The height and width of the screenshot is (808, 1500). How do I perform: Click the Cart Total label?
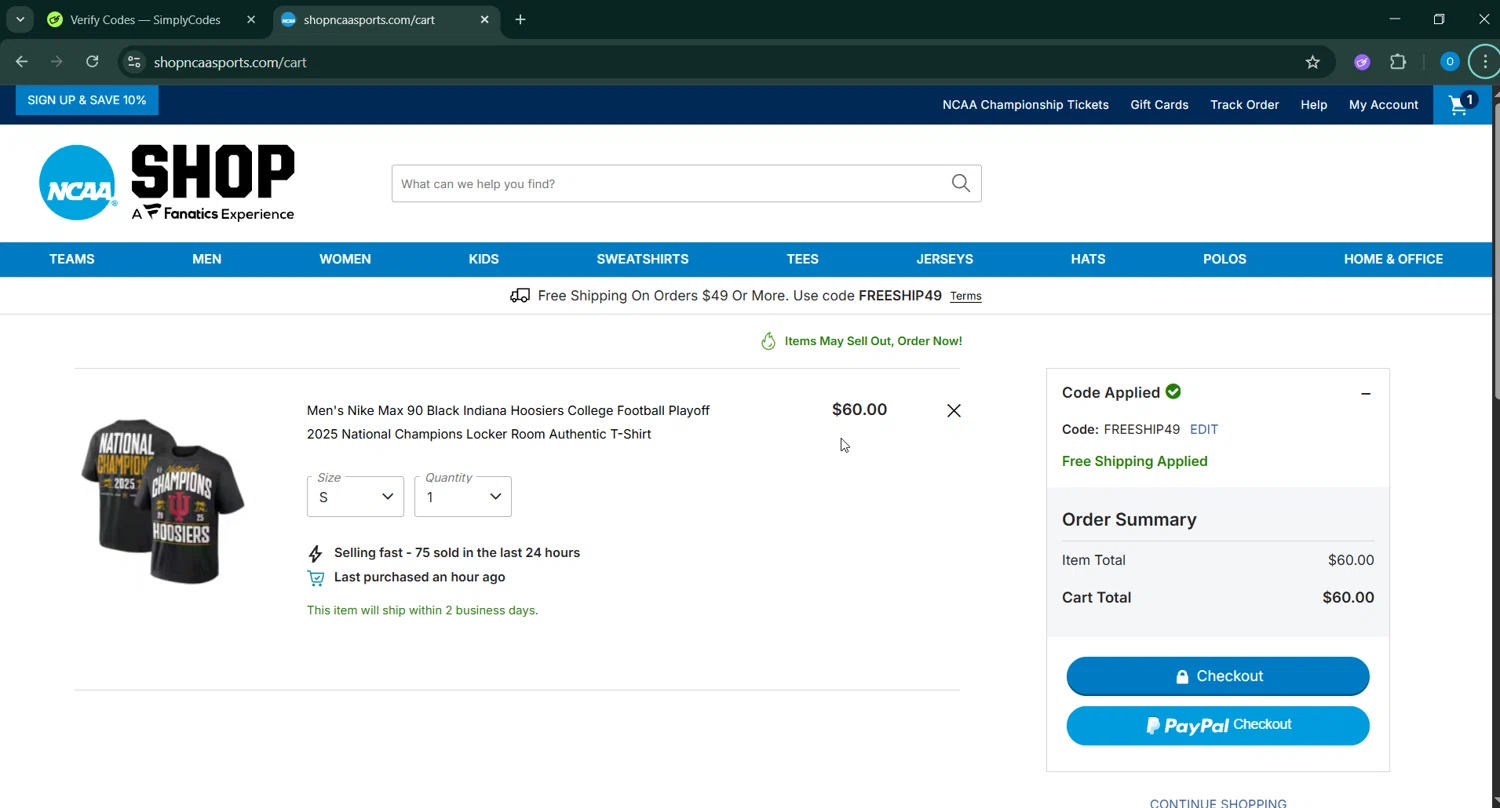[1097, 597]
